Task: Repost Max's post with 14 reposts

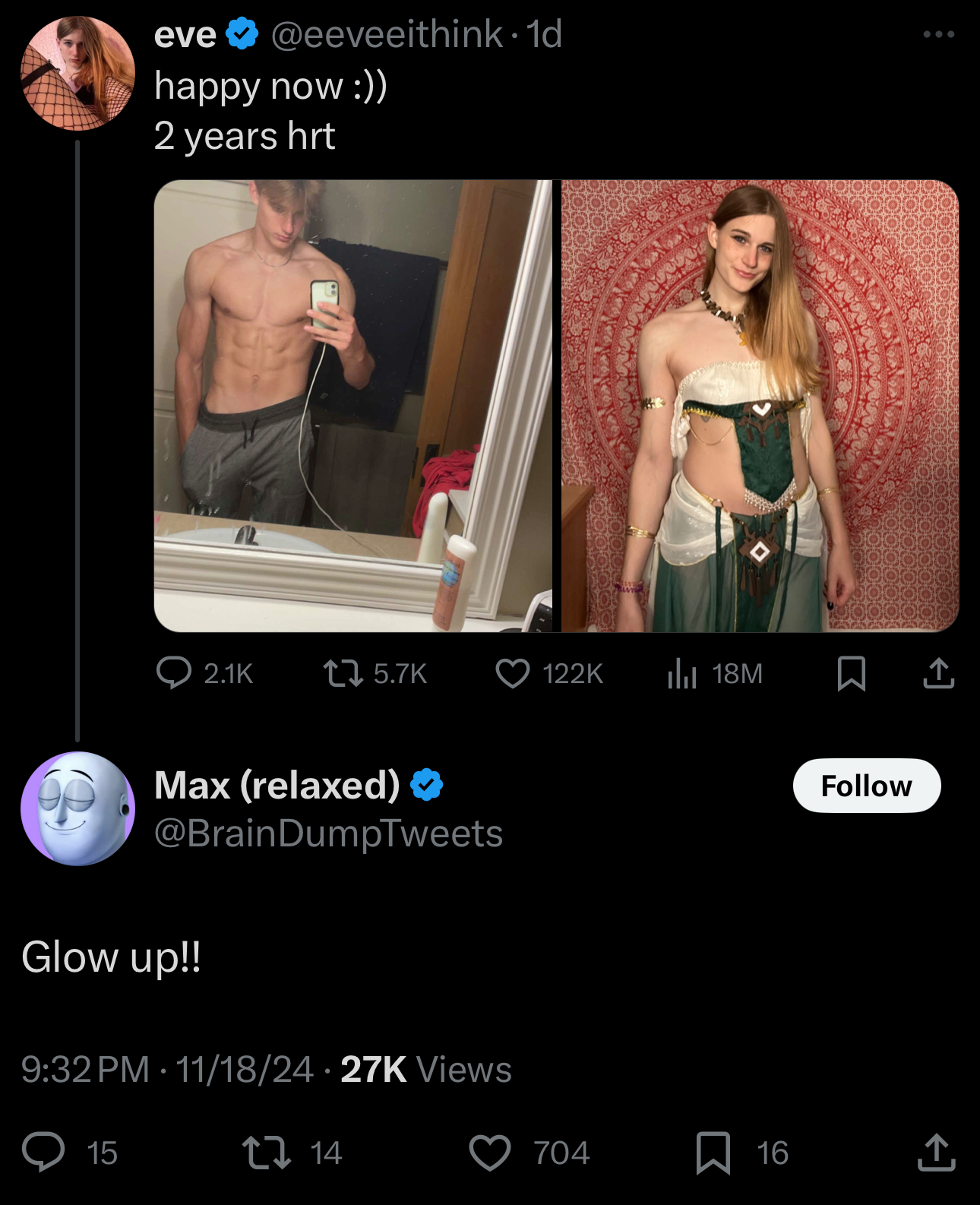Action: [x=266, y=1152]
